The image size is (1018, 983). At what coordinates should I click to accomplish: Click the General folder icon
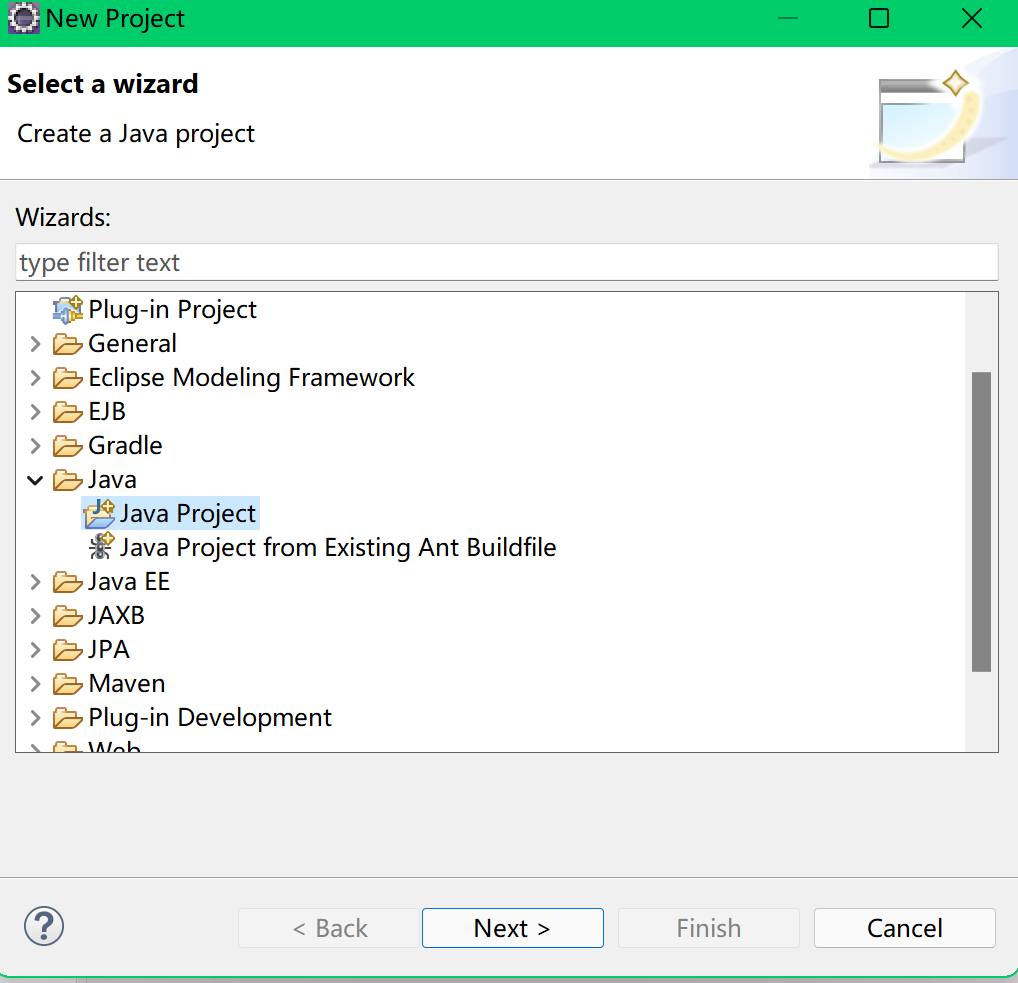(x=68, y=344)
